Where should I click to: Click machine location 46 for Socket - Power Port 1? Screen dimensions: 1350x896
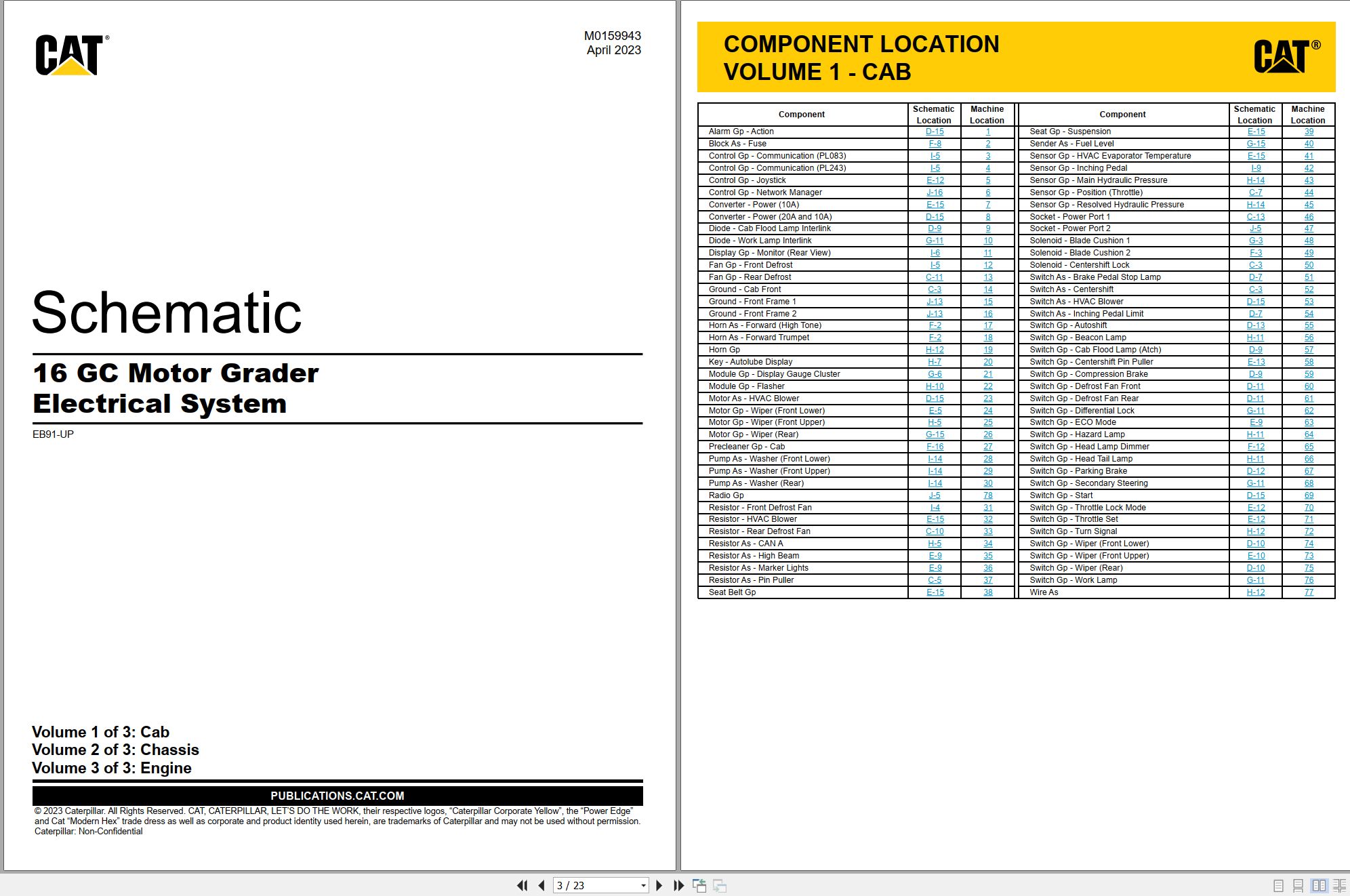point(1309,217)
